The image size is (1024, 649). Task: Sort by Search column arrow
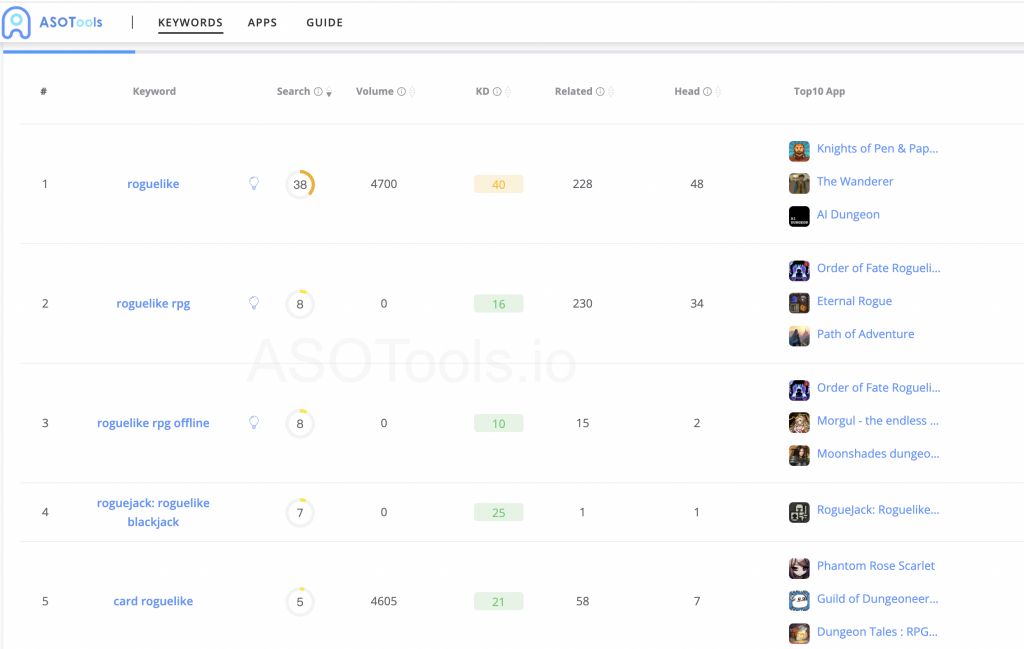329,92
